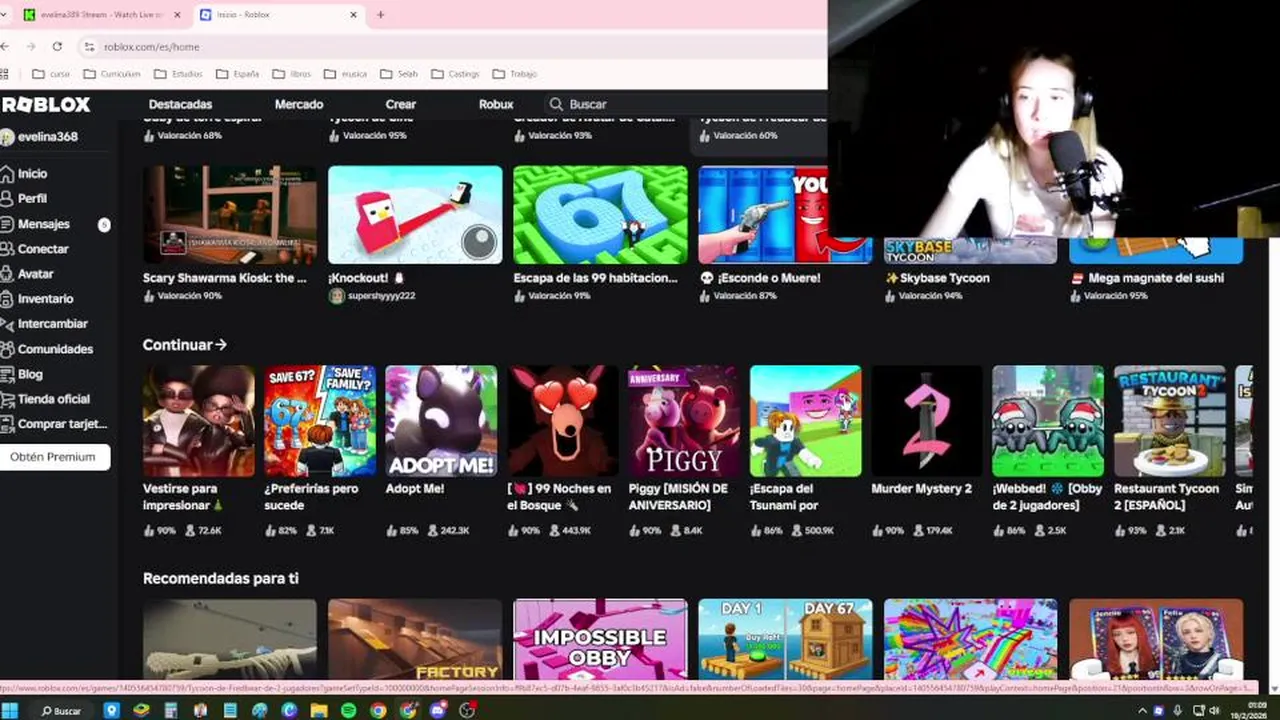The image size is (1280, 720).
Task: Open the Inicio home icon in sidebar
Action: point(7,173)
